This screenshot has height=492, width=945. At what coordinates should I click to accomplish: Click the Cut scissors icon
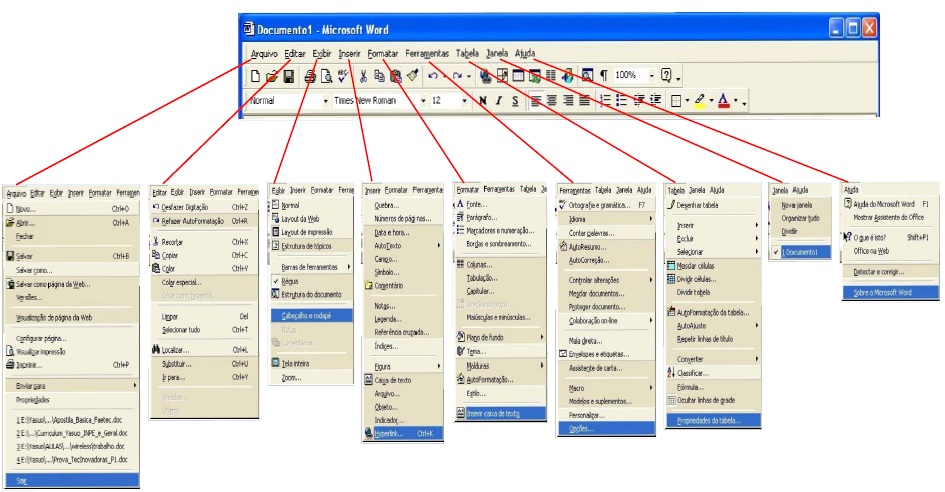click(x=363, y=76)
